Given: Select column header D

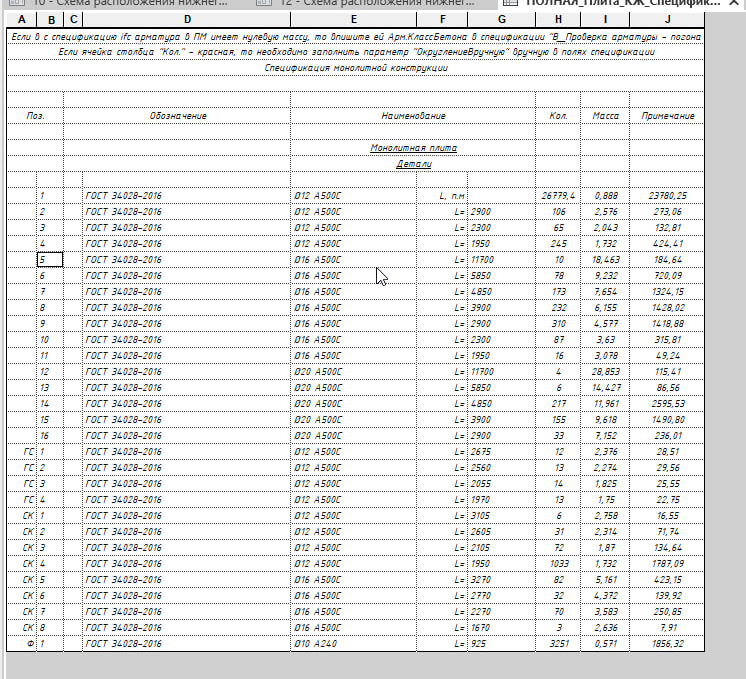Looking at the screenshot, I should pos(186,20).
